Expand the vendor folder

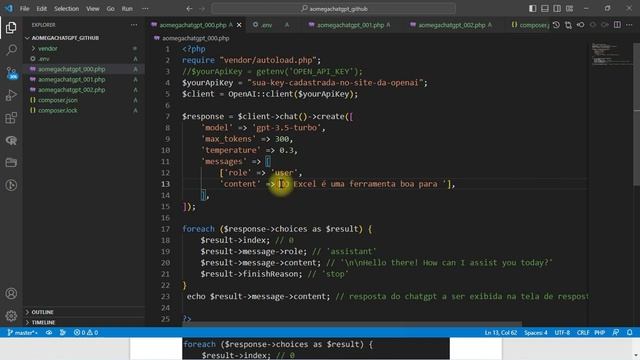83,49
